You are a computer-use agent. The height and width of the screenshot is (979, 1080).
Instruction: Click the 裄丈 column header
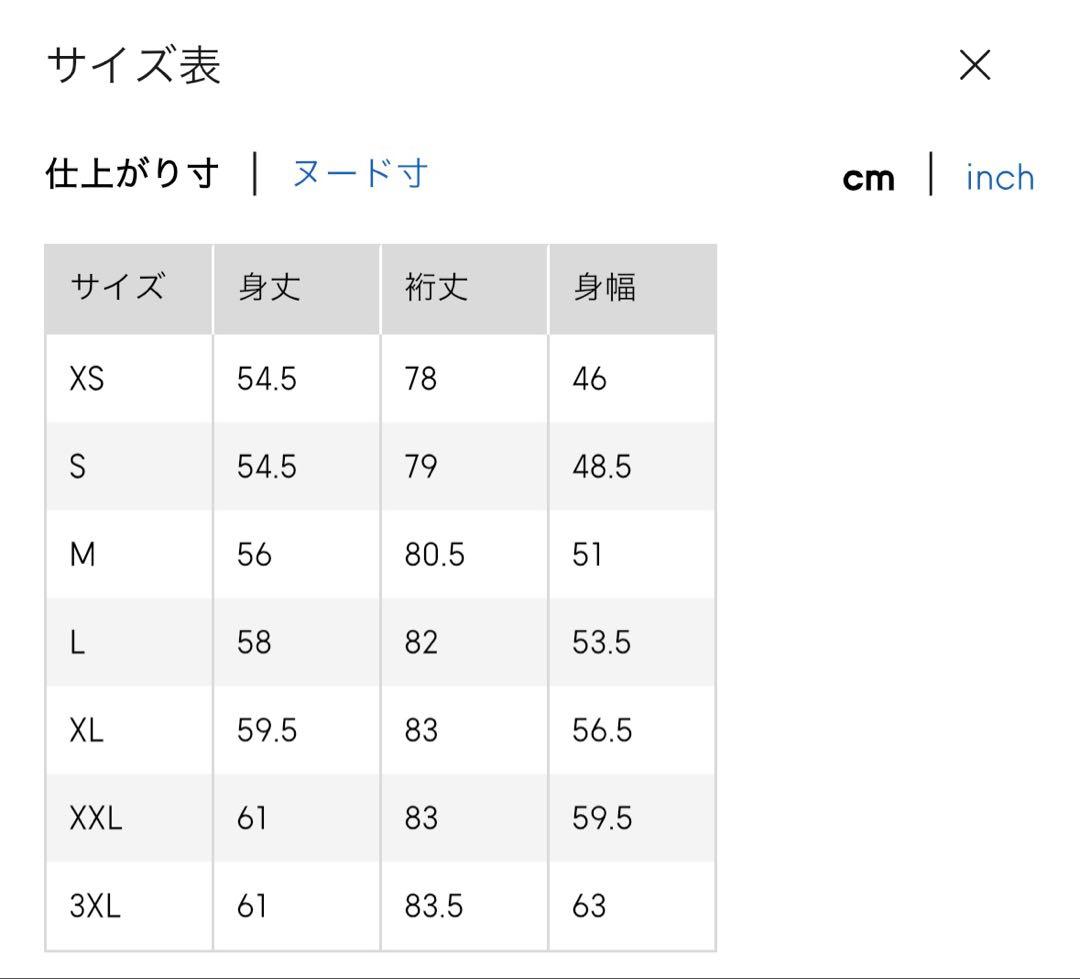click(436, 288)
